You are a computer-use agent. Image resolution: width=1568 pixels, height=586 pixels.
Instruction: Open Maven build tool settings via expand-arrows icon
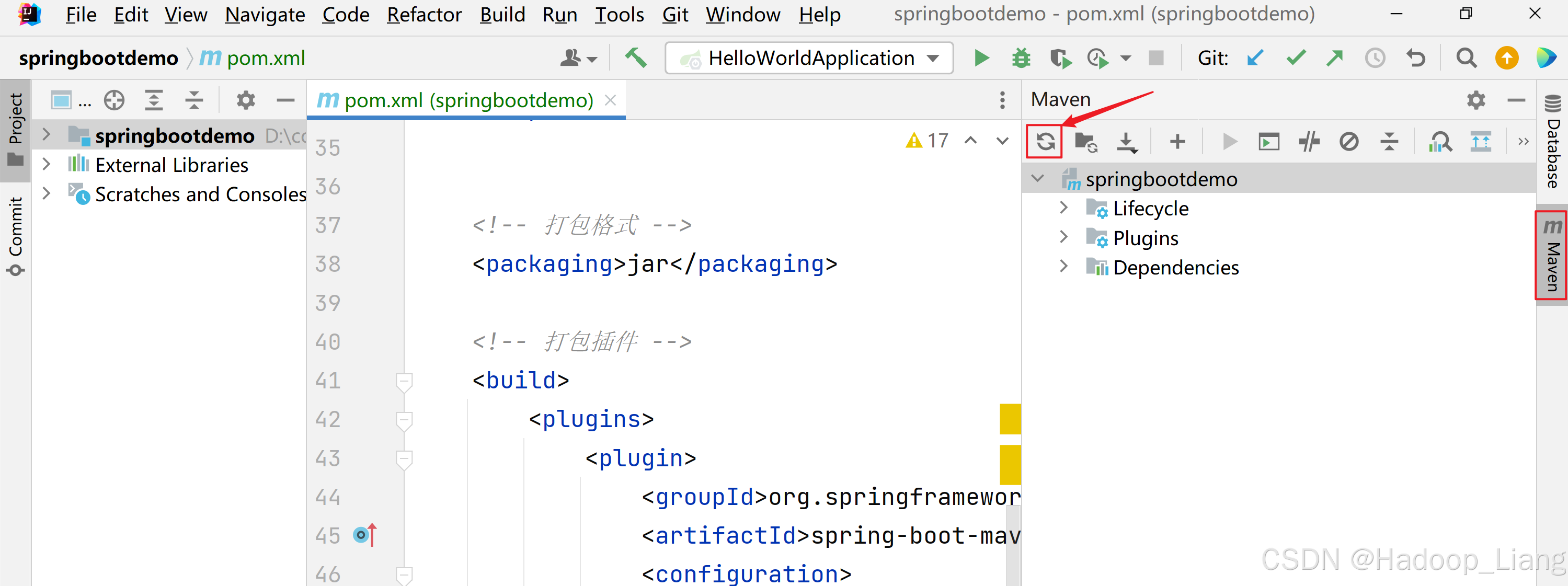coord(1480,142)
